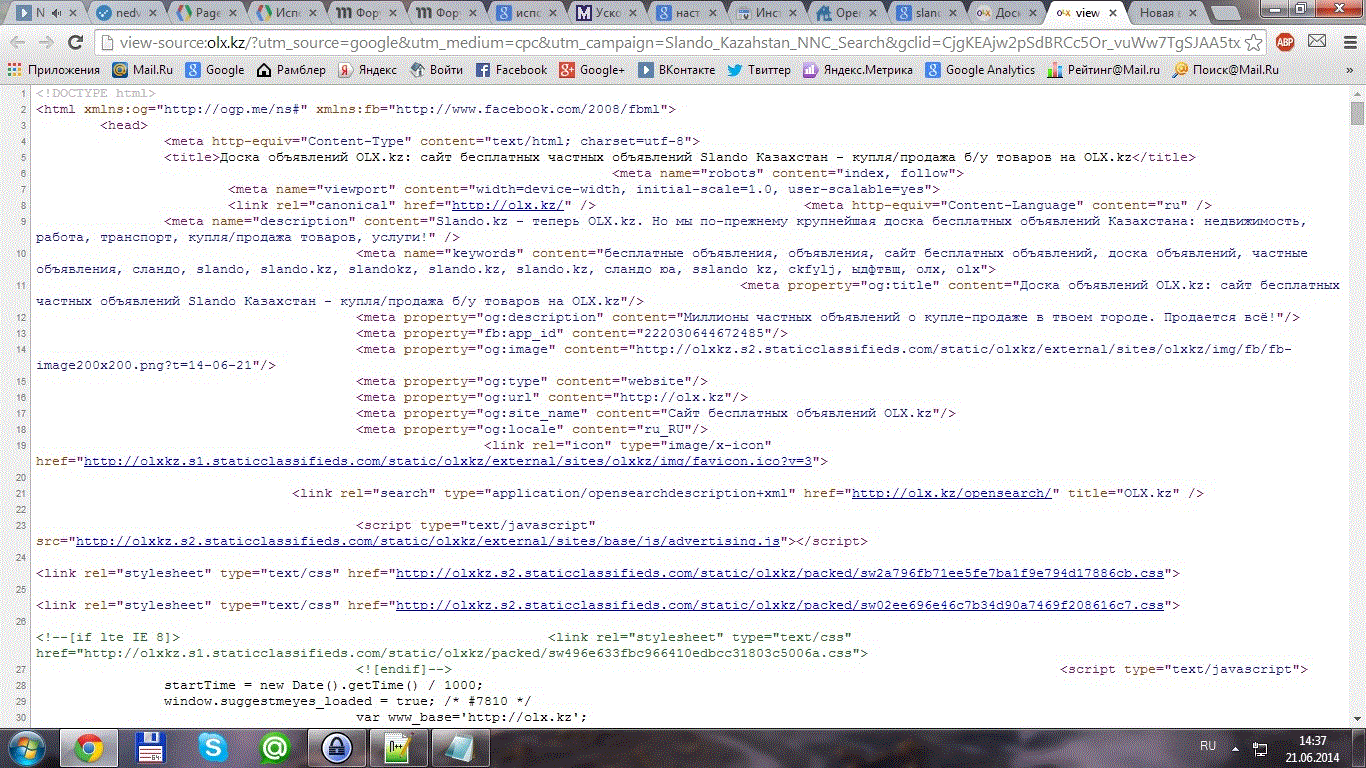Click the sw02ee696e46c7b34d90a7469f208616c7.css link
Screen dimensions: 1366x768
[780, 605]
